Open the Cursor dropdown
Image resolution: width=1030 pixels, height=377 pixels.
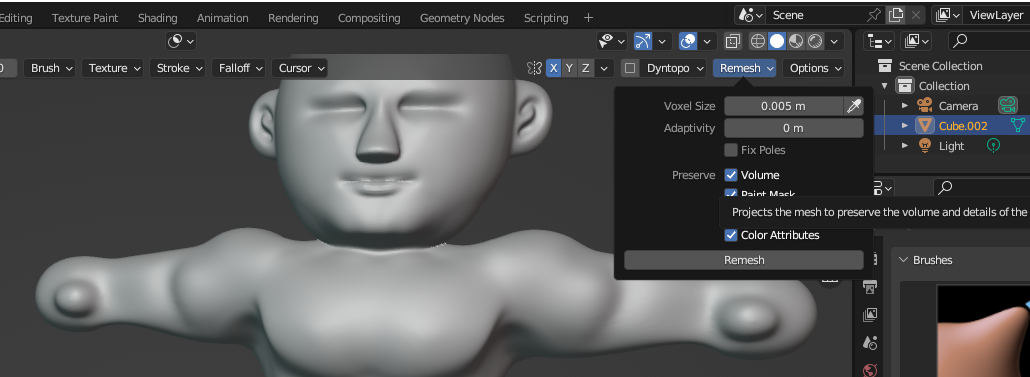(300, 68)
